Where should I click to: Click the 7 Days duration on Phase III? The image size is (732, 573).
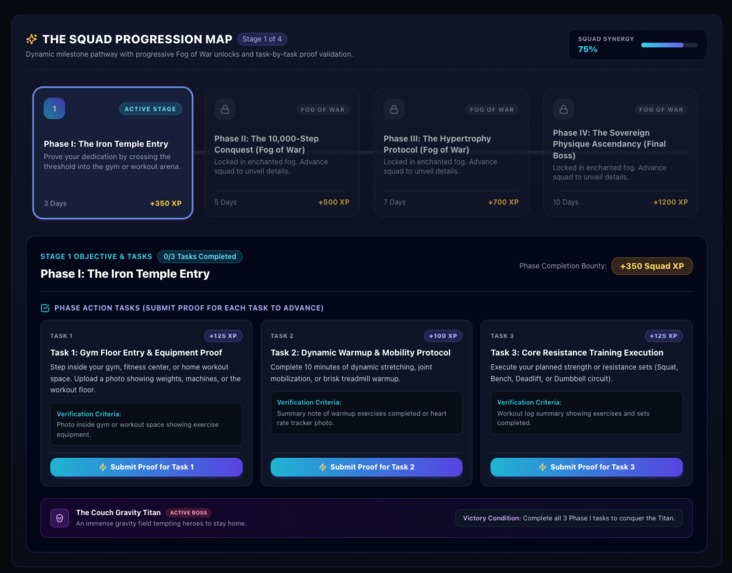(394, 202)
